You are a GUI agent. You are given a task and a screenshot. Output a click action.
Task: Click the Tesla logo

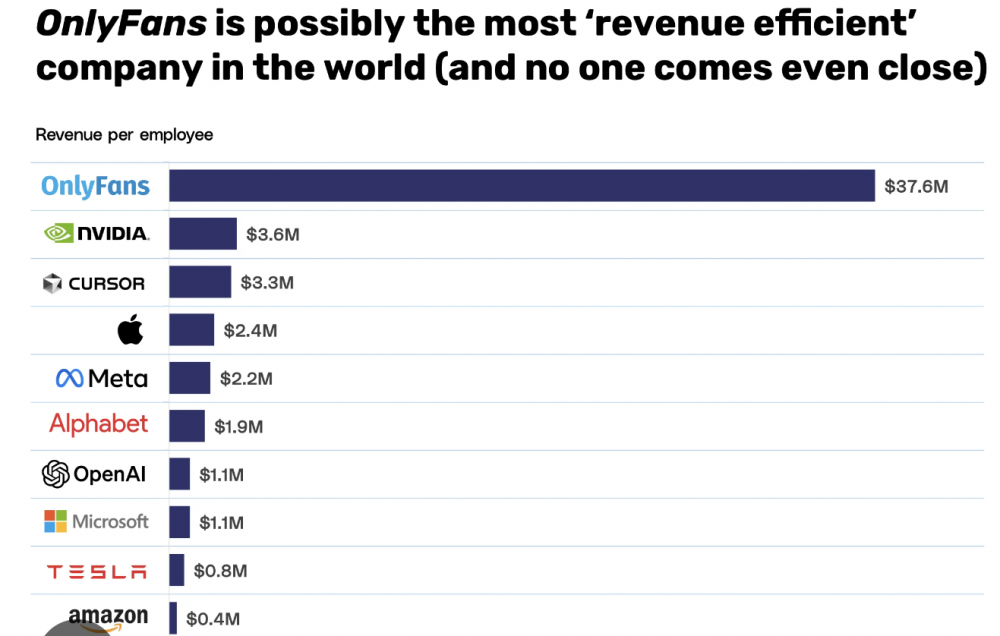point(97,571)
